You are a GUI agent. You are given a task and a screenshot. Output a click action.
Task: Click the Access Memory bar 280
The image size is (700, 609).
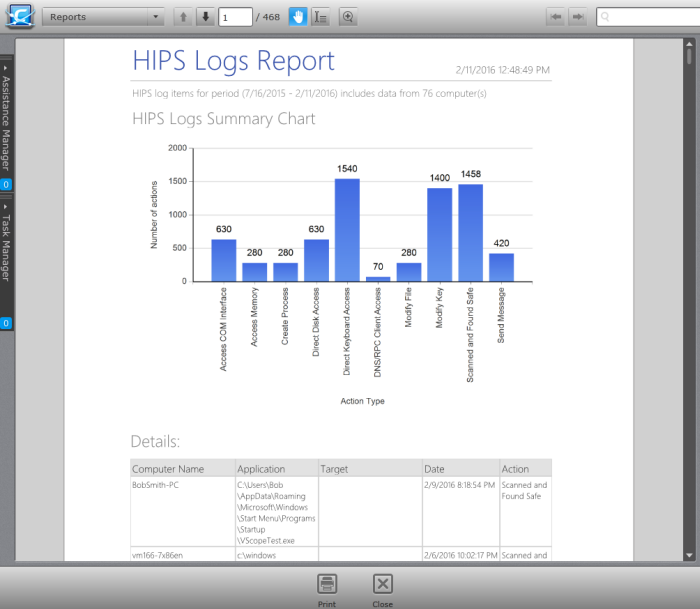click(x=254, y=272)
